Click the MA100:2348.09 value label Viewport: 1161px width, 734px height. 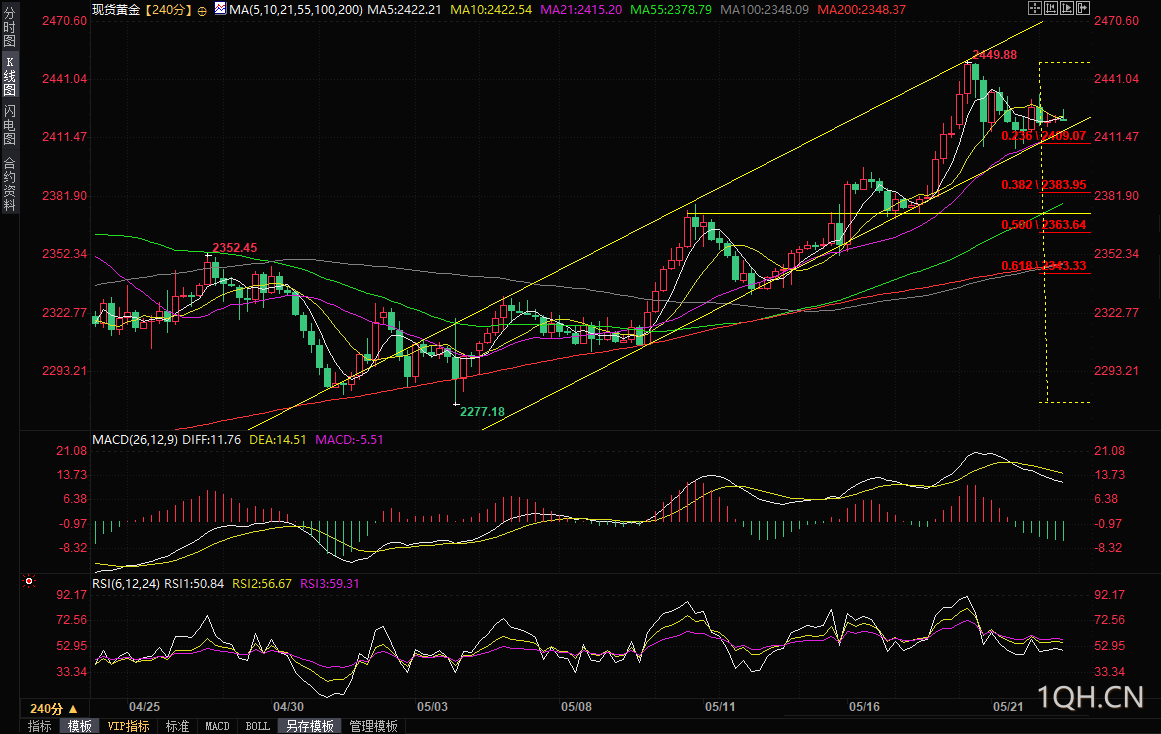tap(764, 10)
